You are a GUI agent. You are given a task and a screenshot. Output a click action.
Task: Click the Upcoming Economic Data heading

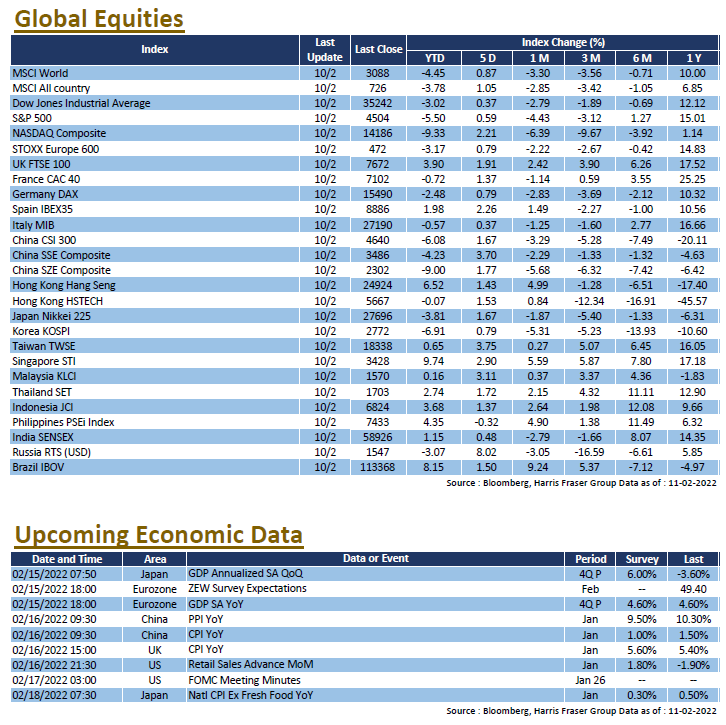(159, 535)
